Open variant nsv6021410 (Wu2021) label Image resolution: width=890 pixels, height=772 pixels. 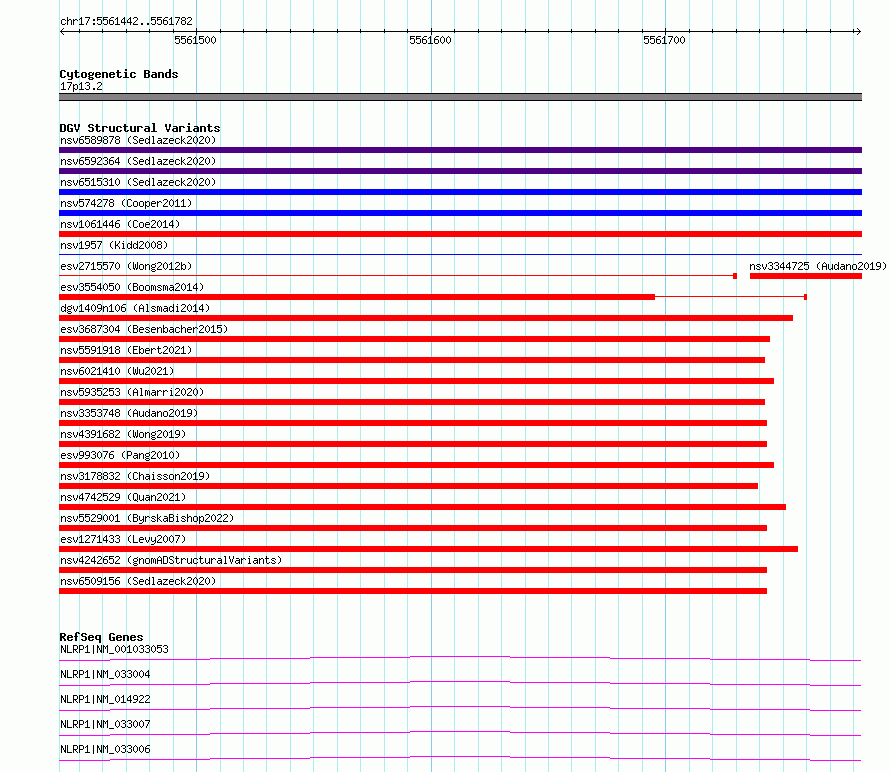coord(117,371)
